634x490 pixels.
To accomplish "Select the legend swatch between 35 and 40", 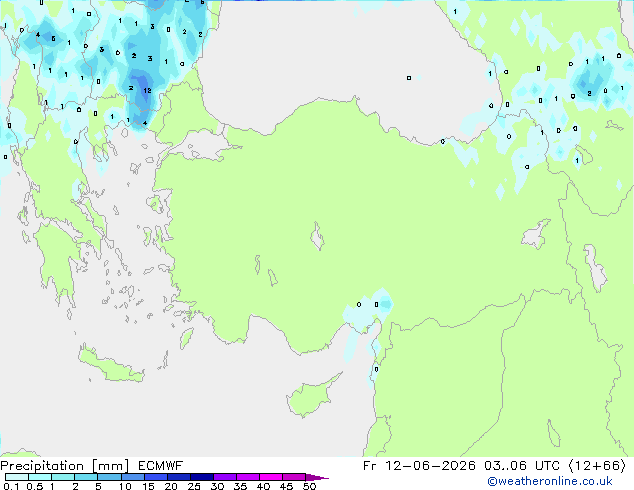I will pos(247,477).
